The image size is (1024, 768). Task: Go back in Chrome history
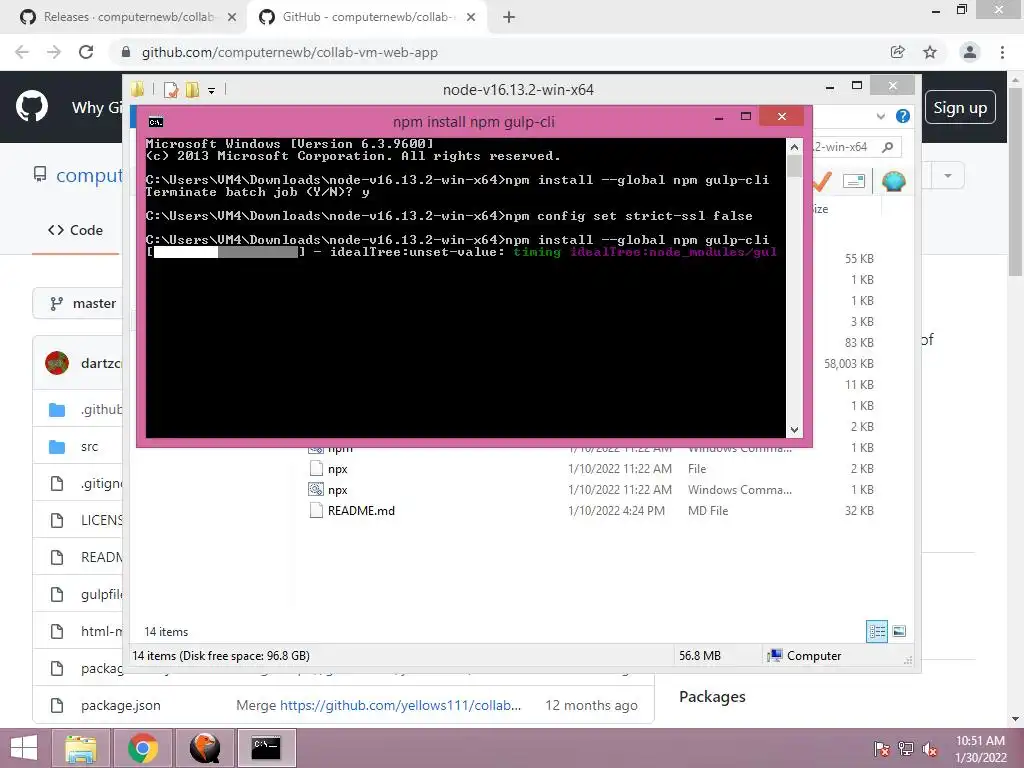[x=22, y=52]
